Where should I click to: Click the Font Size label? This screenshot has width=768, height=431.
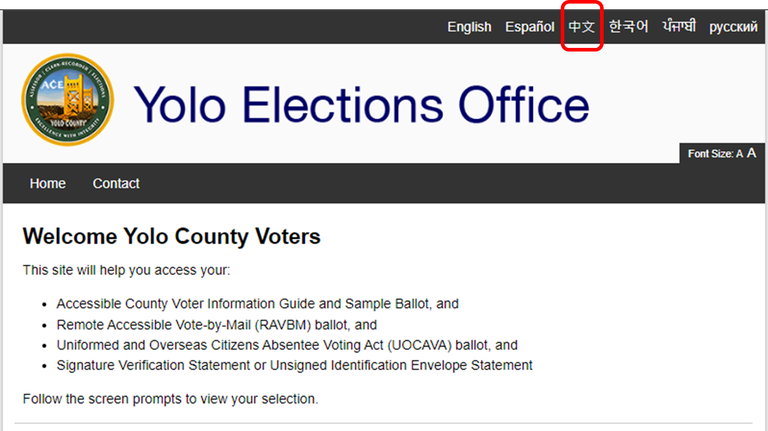tap(710, 154)
